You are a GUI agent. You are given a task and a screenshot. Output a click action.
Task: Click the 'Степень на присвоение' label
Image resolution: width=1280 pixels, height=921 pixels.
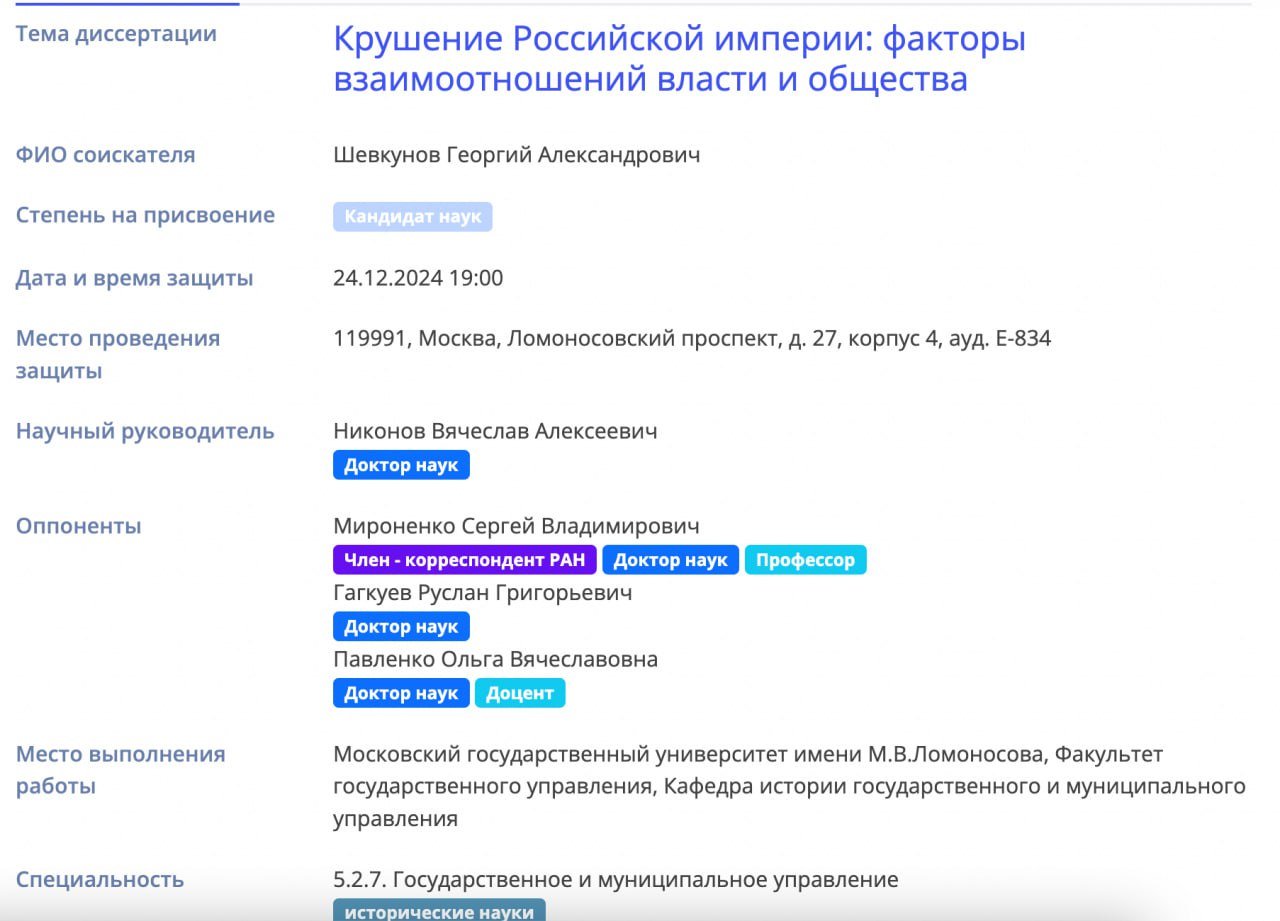click(145, 215)
